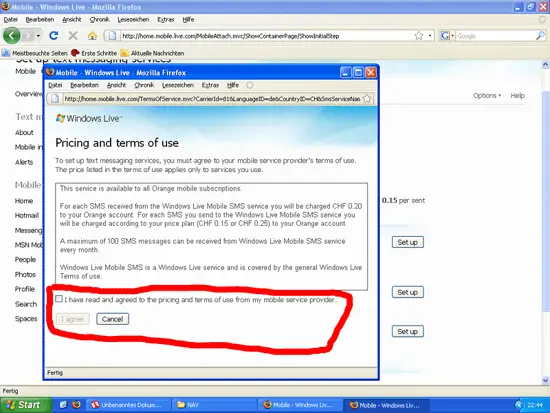550x413 pixels.
Task: Open Datei menu in main Firefox window
Action: tap(11, 20)
